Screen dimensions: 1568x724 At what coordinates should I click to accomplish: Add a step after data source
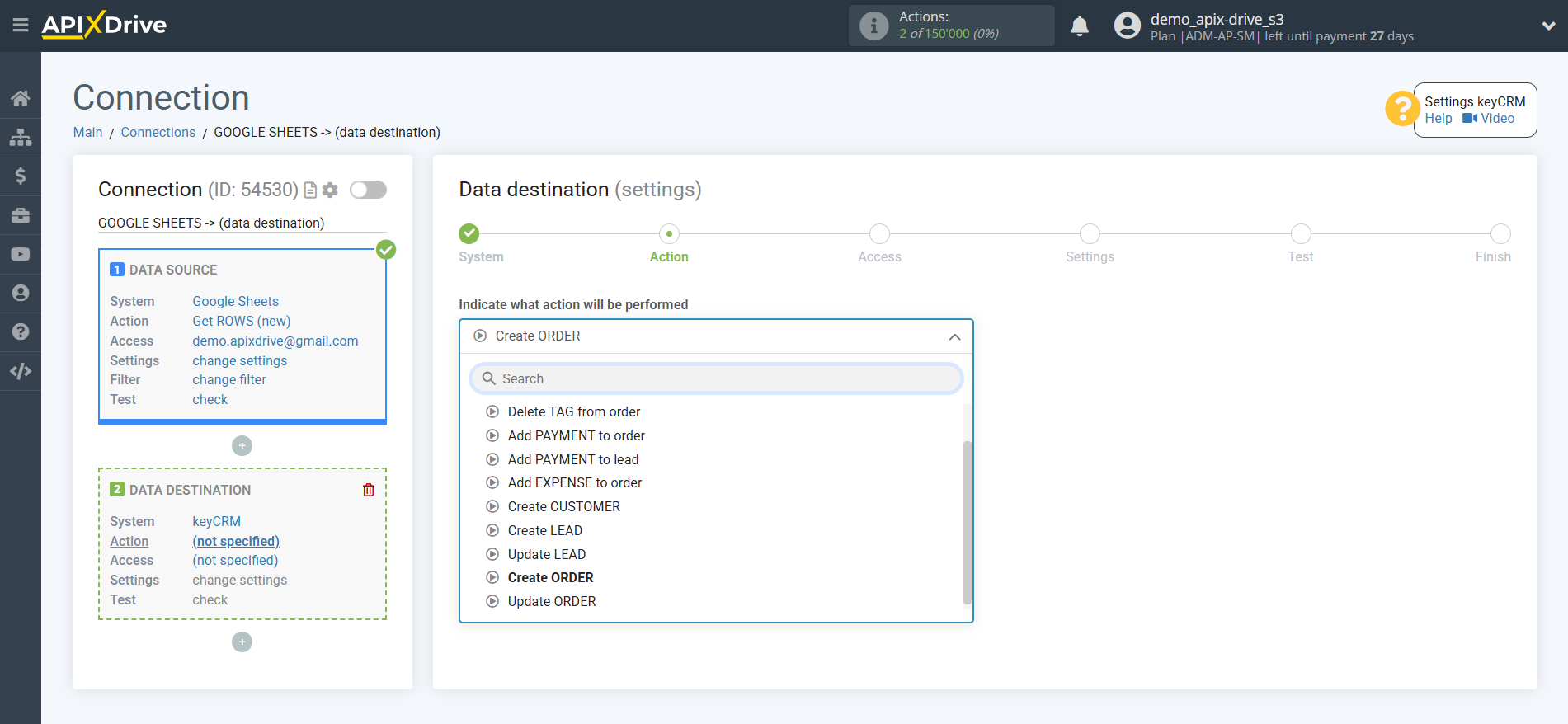242,446
